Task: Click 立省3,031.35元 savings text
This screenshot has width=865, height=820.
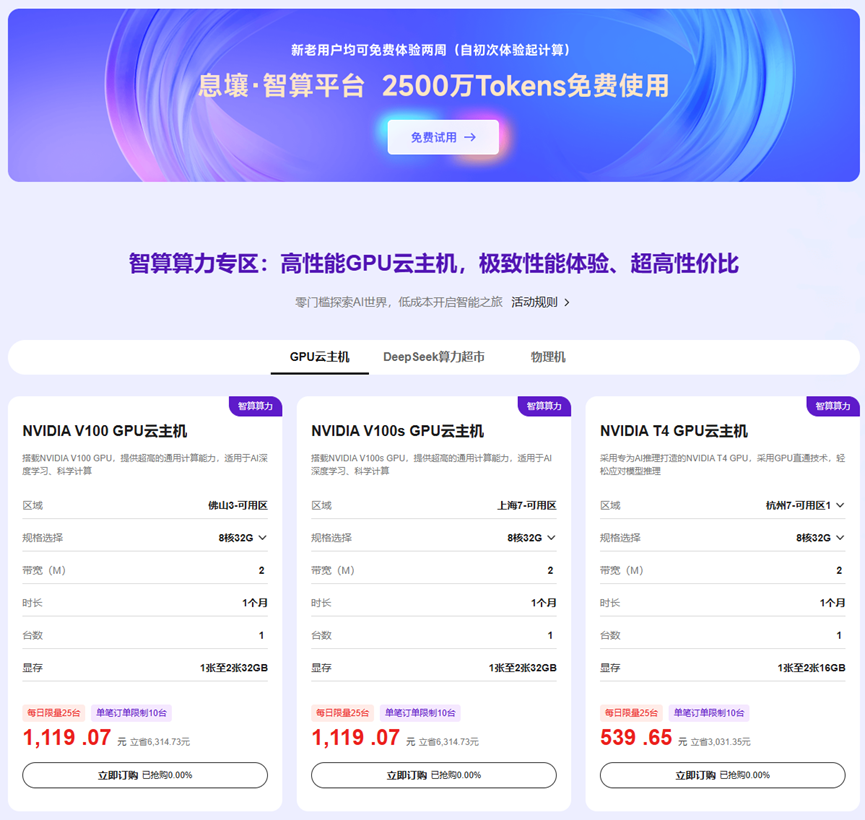Action: 720,742
